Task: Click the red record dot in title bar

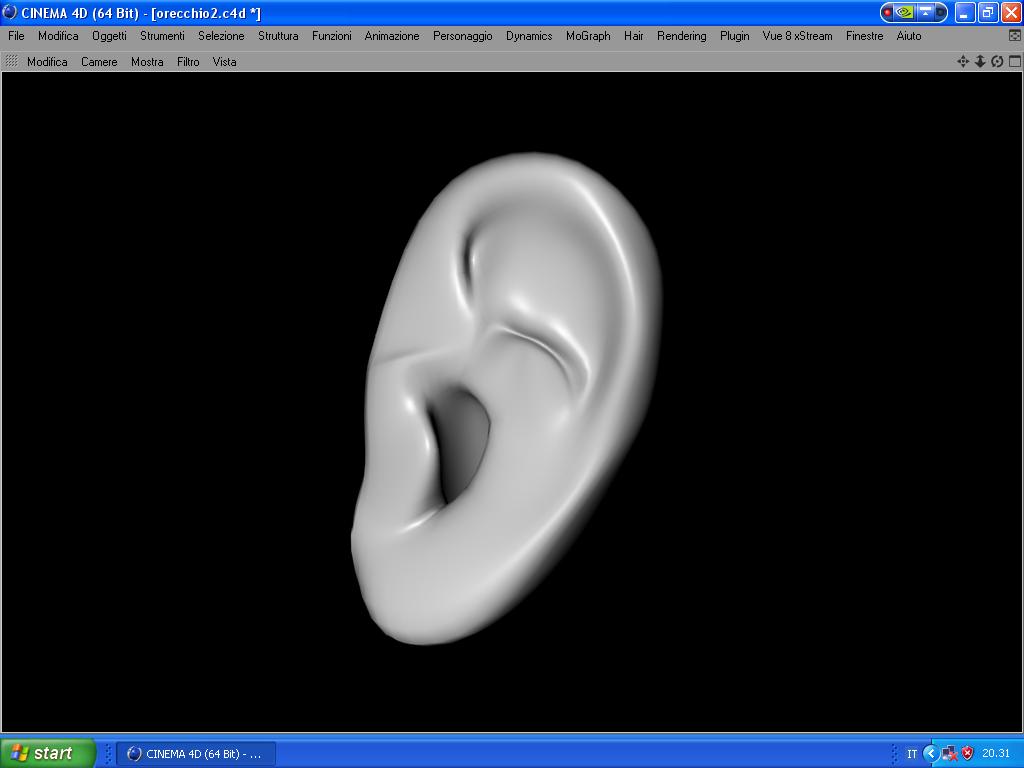Action: tap(888, 12)
